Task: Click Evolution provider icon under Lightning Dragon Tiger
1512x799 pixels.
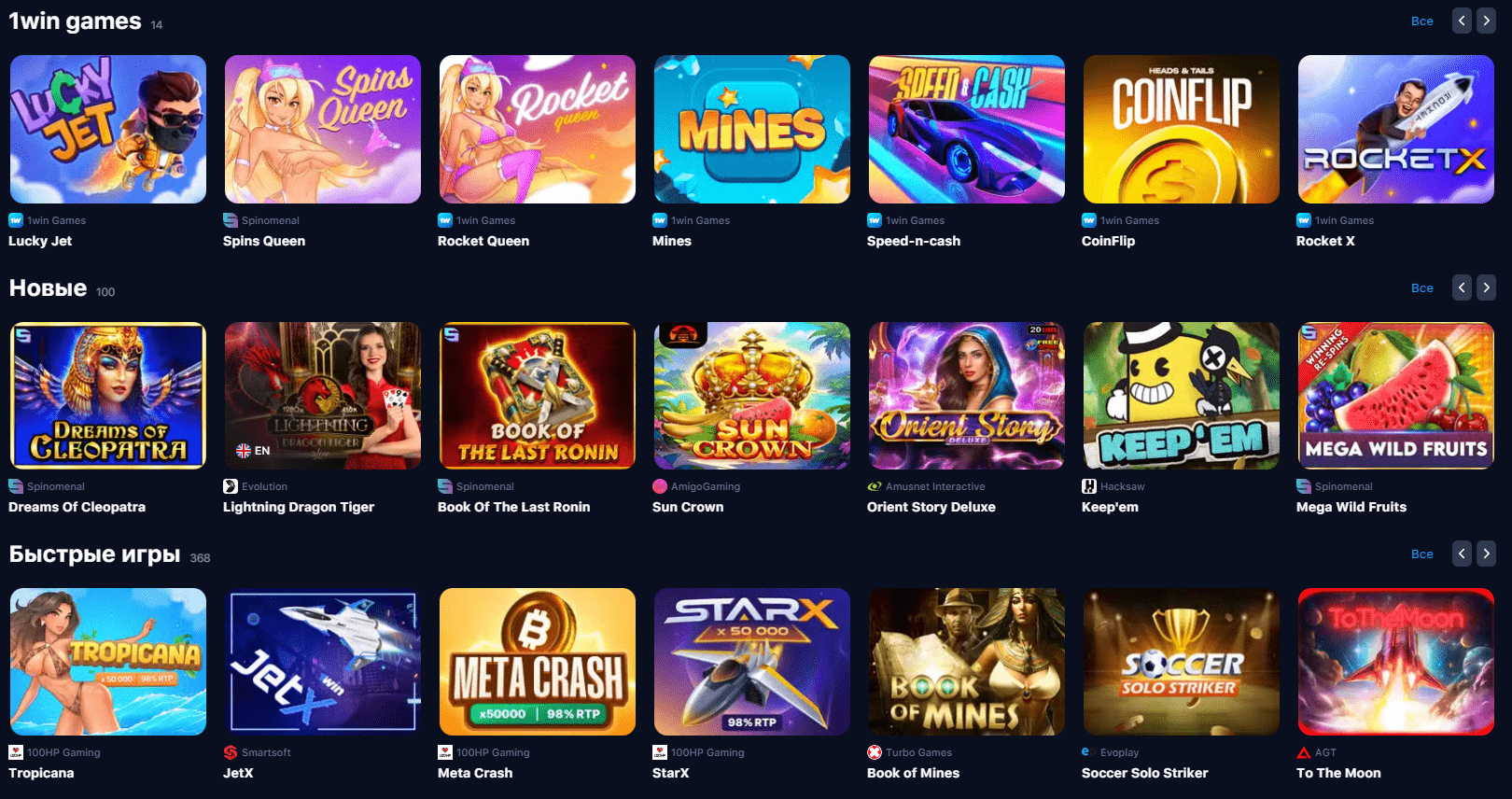Action: pos(231,486)
